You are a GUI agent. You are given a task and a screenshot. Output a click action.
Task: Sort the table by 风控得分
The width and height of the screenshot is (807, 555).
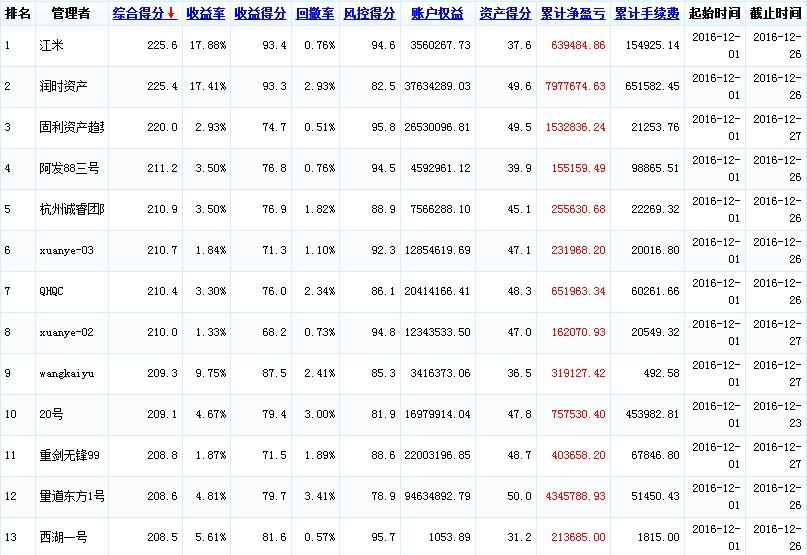click(x=369, y=13)
